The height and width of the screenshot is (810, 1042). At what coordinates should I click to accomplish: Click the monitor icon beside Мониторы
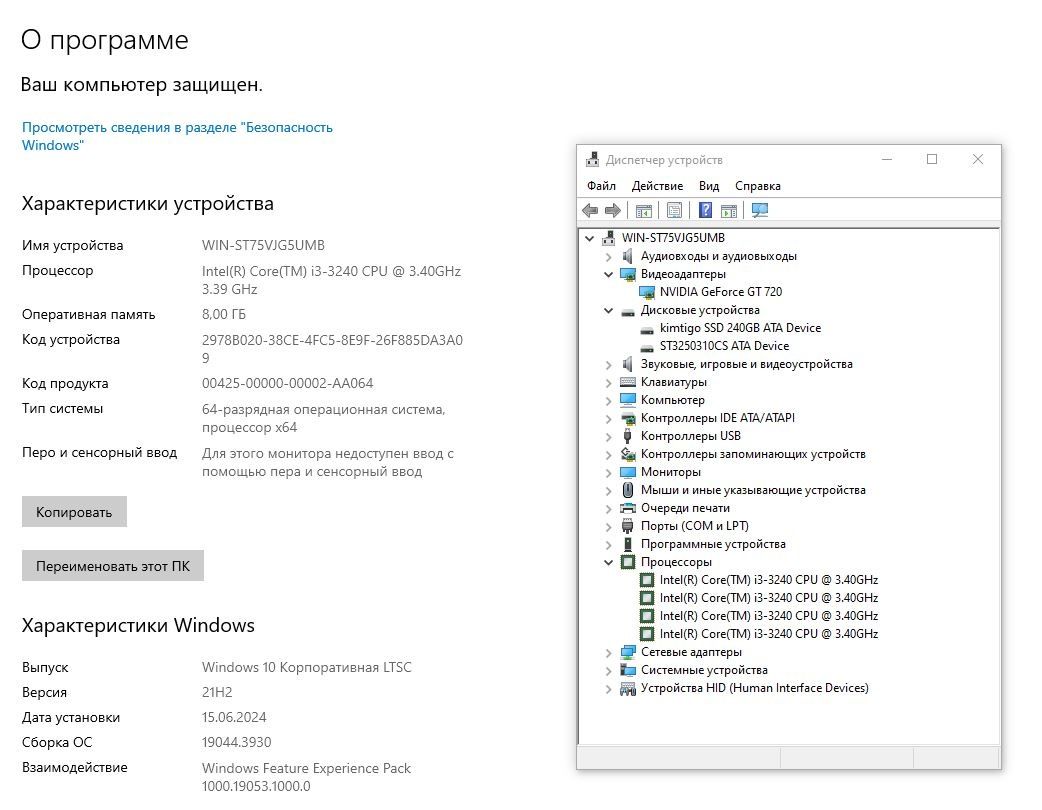coord(627,472)
